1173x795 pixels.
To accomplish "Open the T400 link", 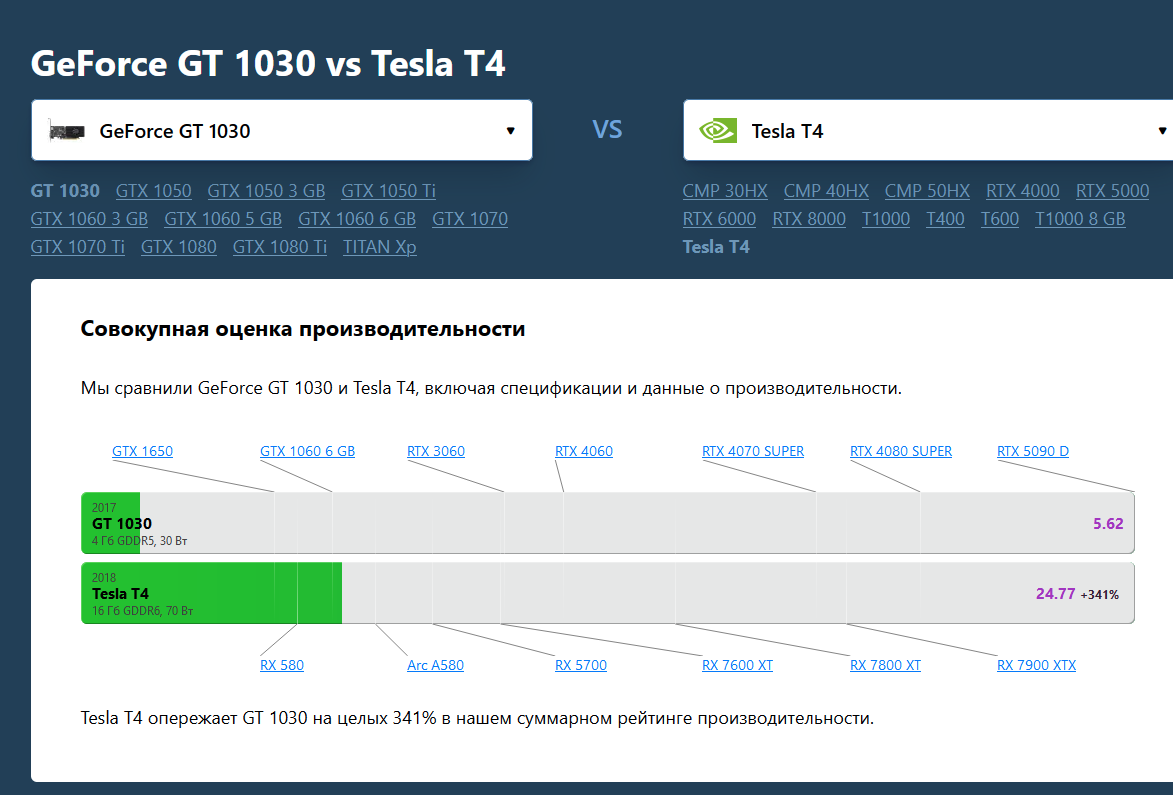I will point(945,219).
